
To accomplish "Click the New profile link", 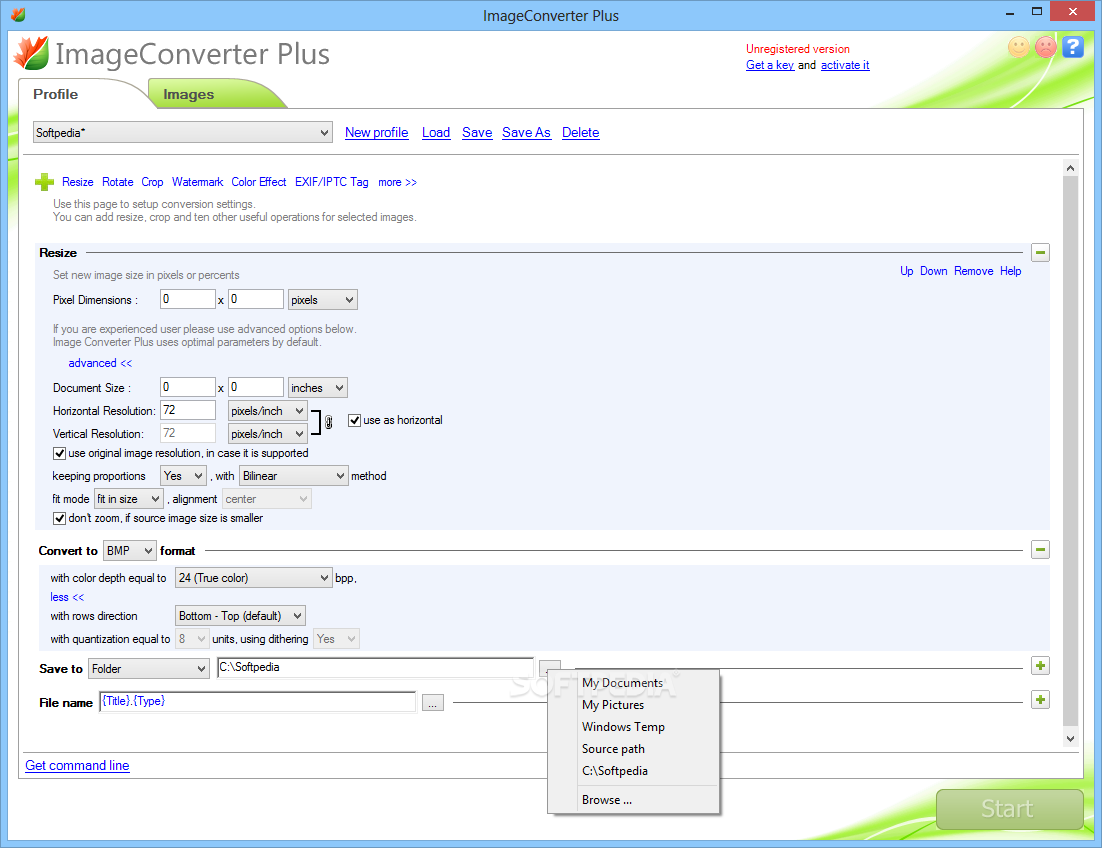I will coord(377,132).
